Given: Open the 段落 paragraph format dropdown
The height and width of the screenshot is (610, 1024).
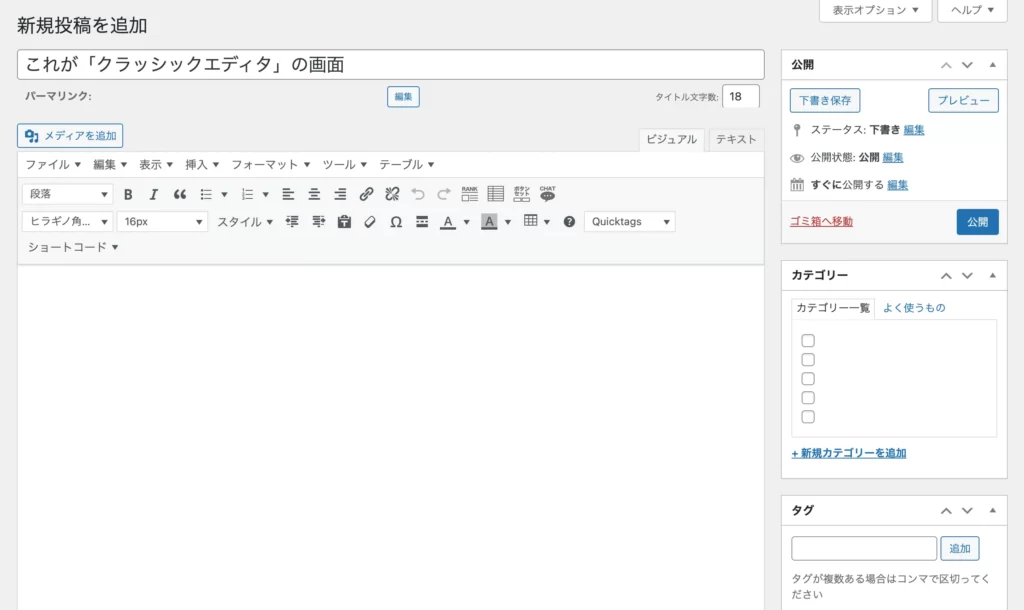Looking at the screenshot, I should pos(68,194).
